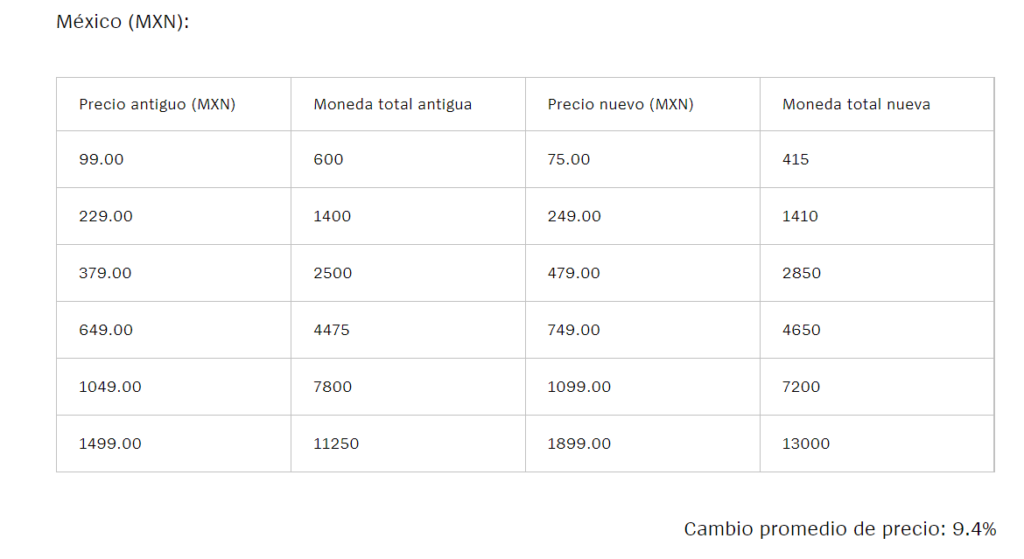
Task: Select the 99.00 old price cell
Action: point(101,159)
